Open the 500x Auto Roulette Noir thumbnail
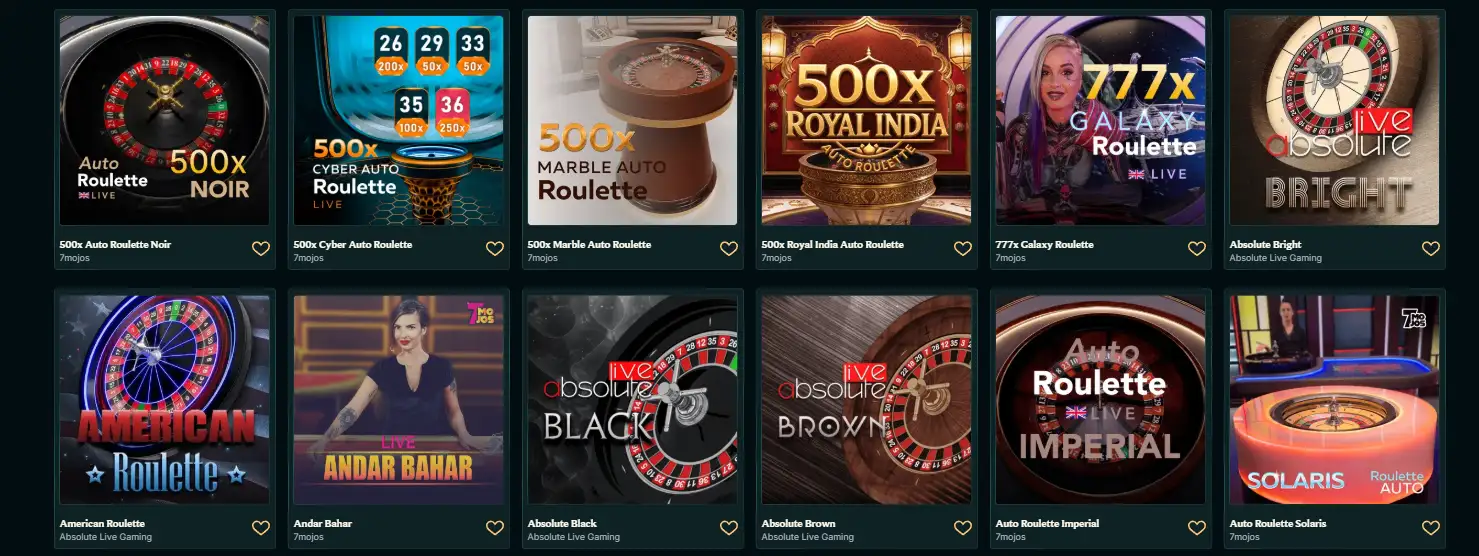The width and height of the screenshot is (1479, 556). coord(165,120)
